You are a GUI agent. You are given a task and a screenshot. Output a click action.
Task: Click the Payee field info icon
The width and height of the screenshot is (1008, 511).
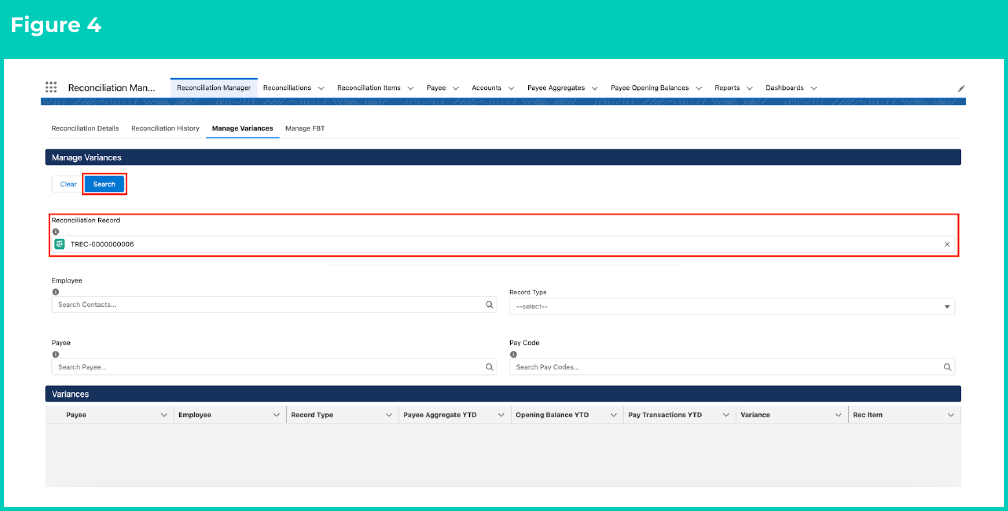pos(55,354)
